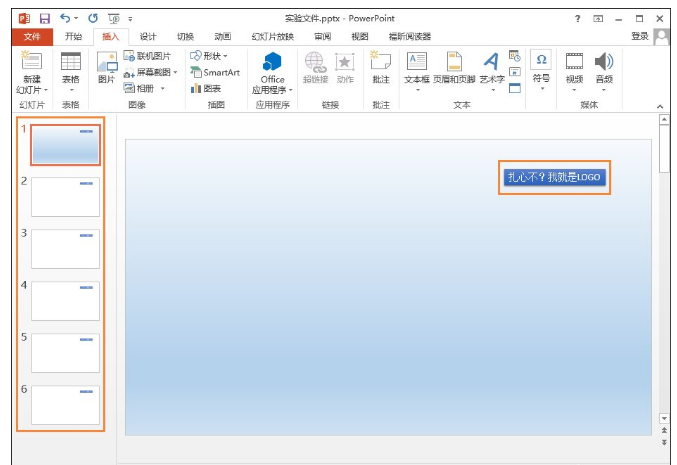Screen dimensions: 677x465
Task: Collapse the ribbon with the chevron arrow
Action: 660,106
